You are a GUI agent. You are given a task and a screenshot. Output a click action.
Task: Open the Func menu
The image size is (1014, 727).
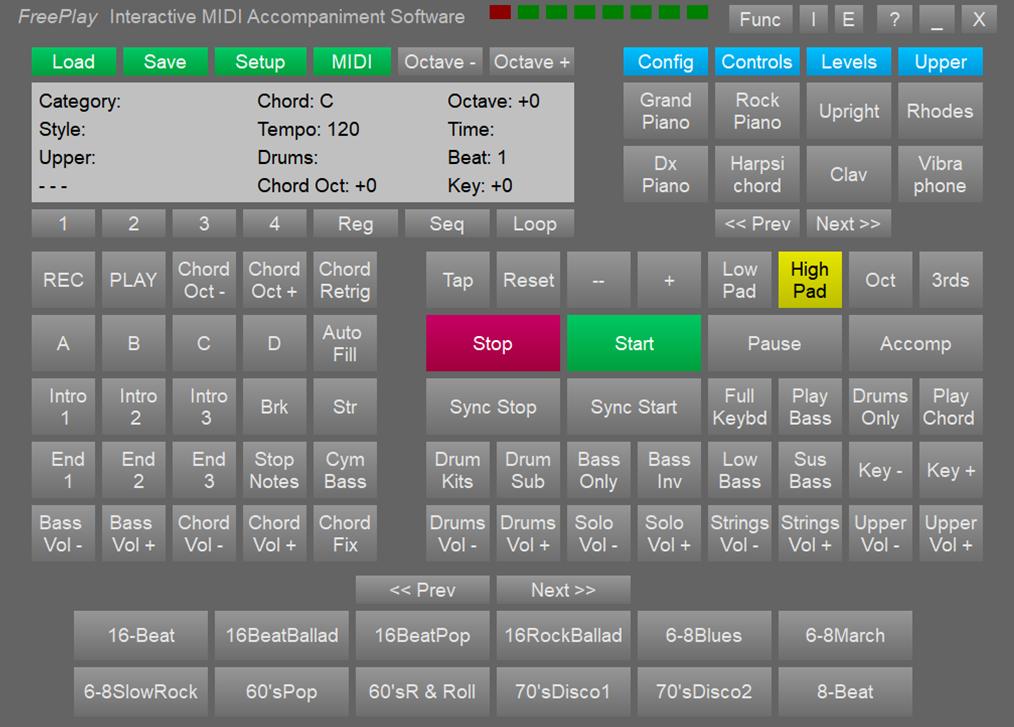tap(760, 19)
